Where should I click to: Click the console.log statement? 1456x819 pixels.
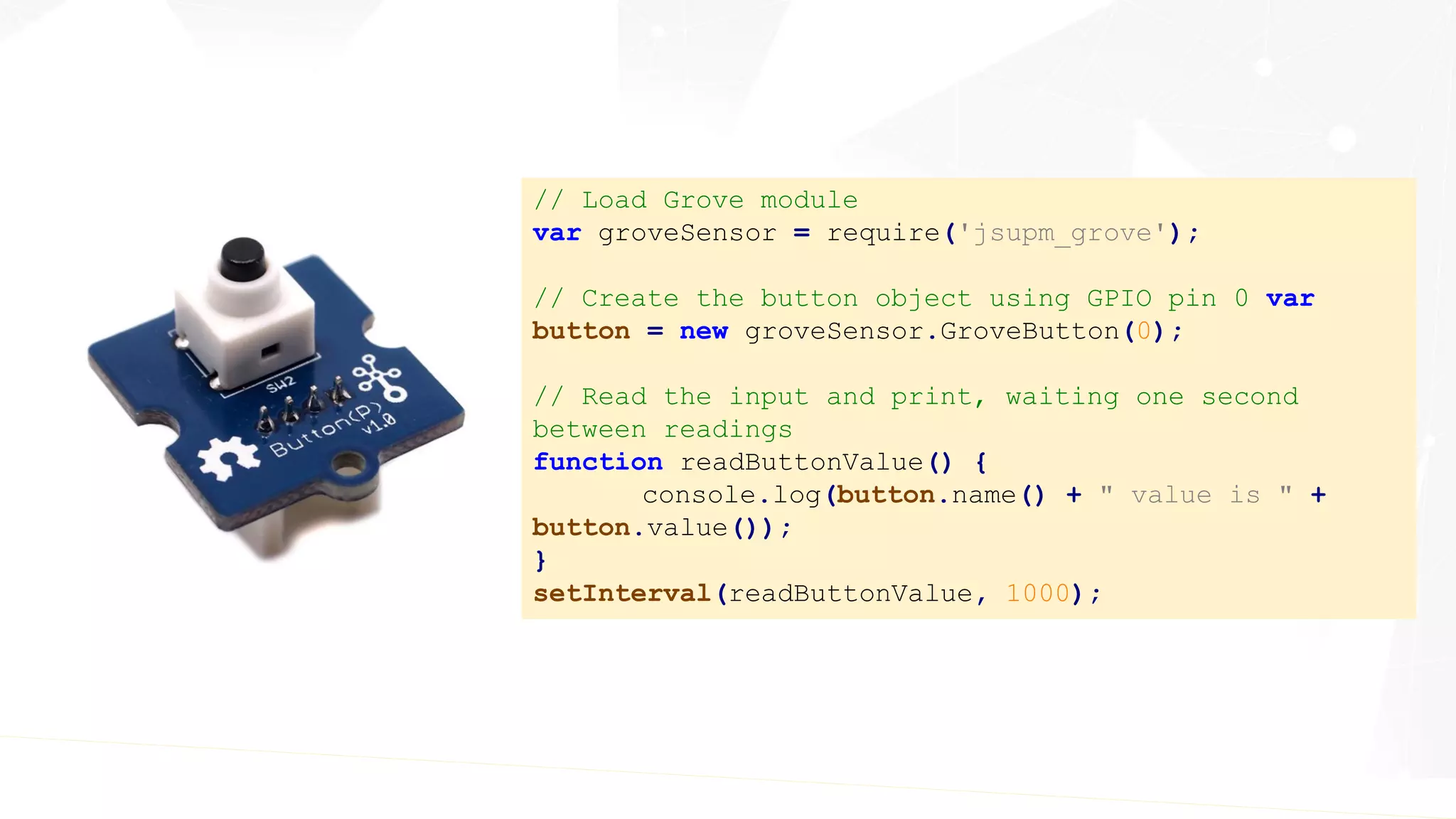732,495
